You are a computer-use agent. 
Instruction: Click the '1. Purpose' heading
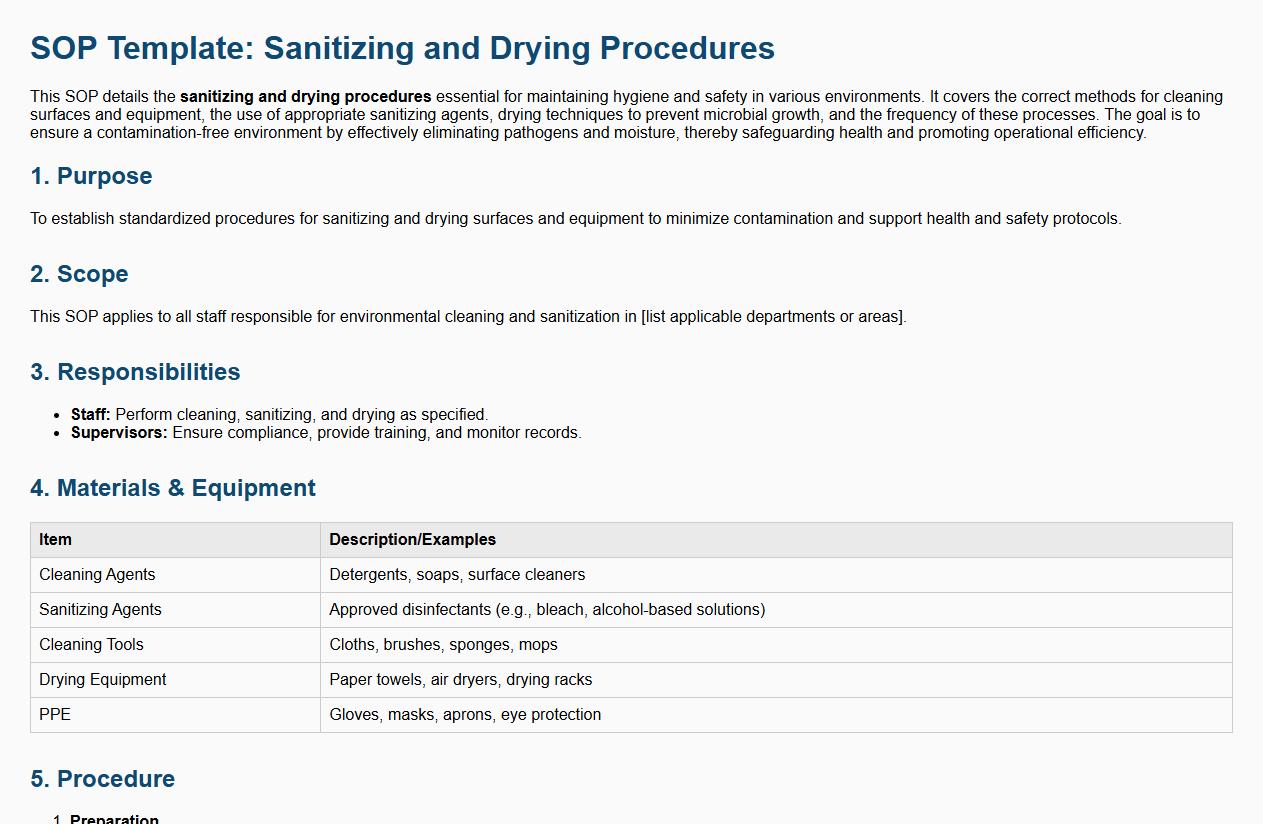pyautogui.click(x=91, y=176)
